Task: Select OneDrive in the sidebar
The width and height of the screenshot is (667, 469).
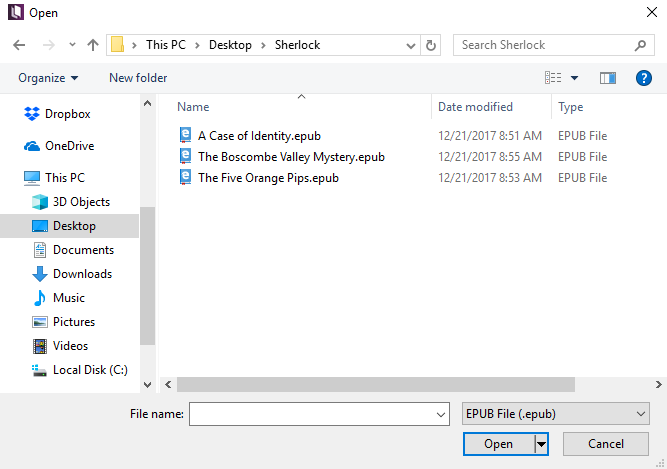Action: pyautogui.click(x=69, y=146)
